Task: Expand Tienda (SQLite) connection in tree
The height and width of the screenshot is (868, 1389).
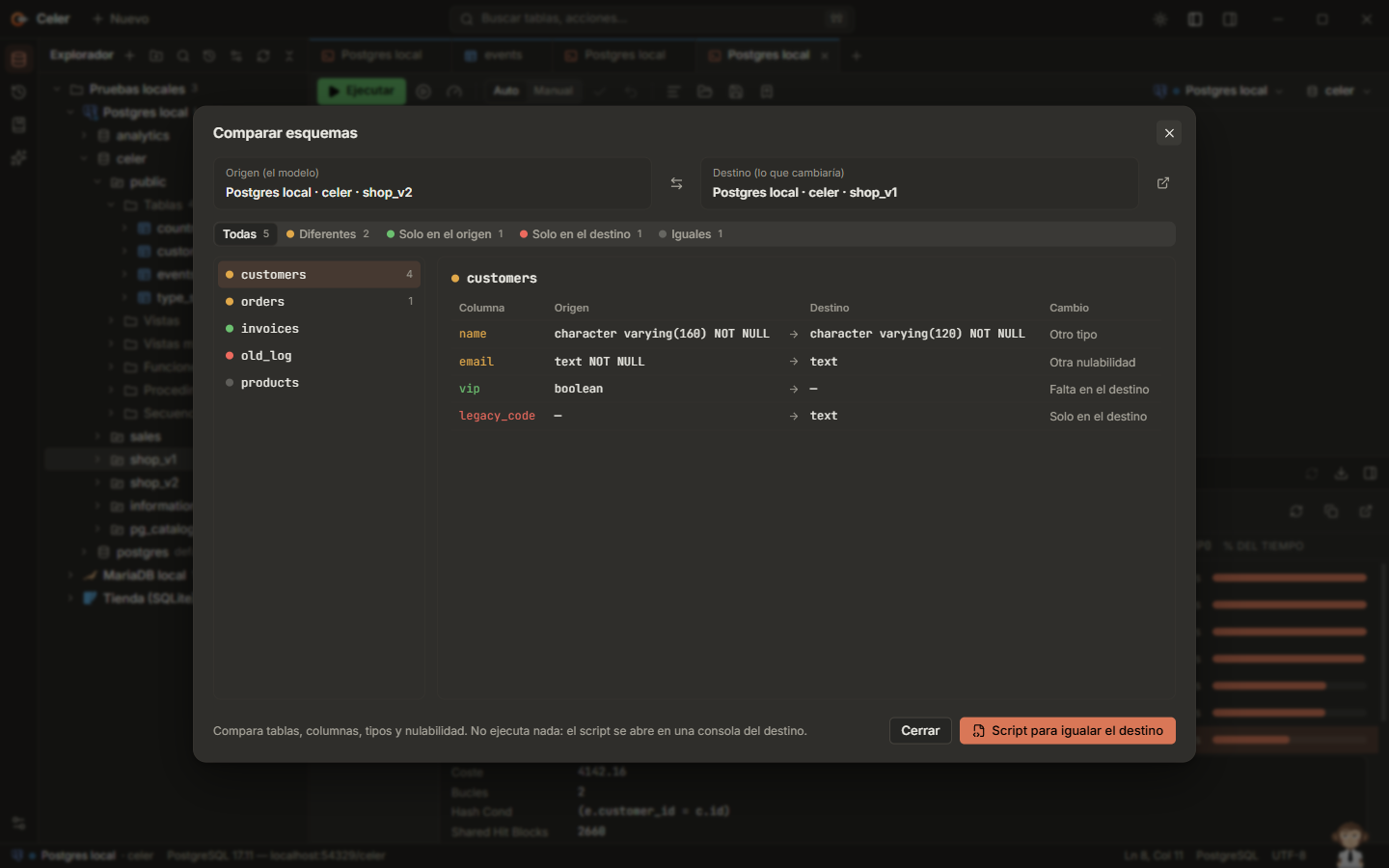Action: tap(70, 599)
